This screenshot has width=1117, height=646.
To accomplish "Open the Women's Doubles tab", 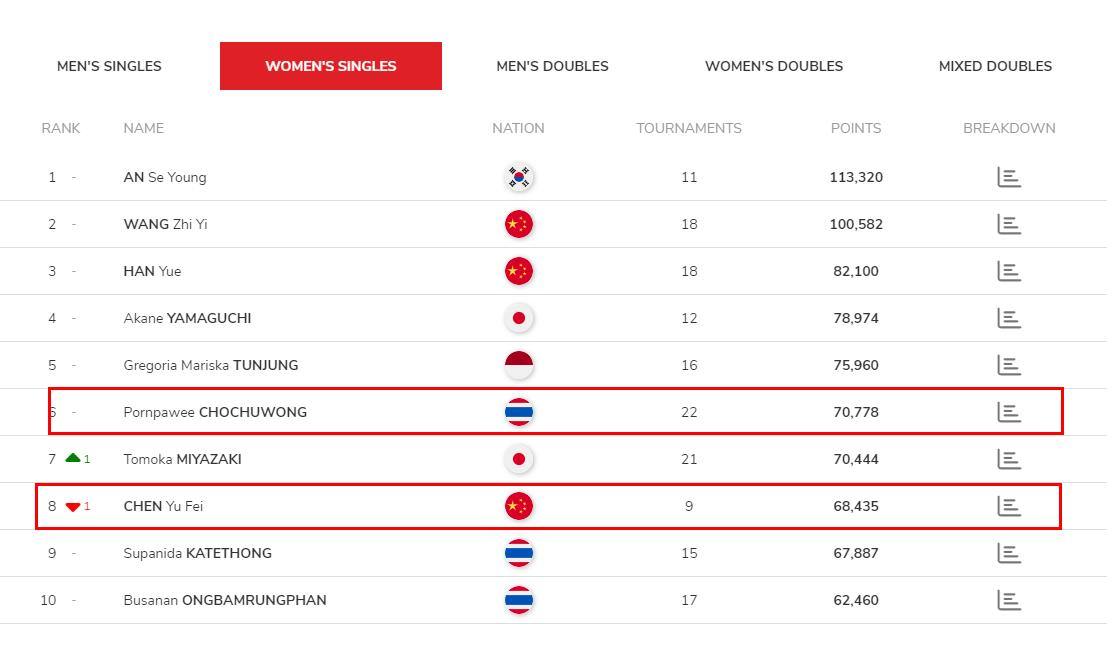I will tap(774, 66).
